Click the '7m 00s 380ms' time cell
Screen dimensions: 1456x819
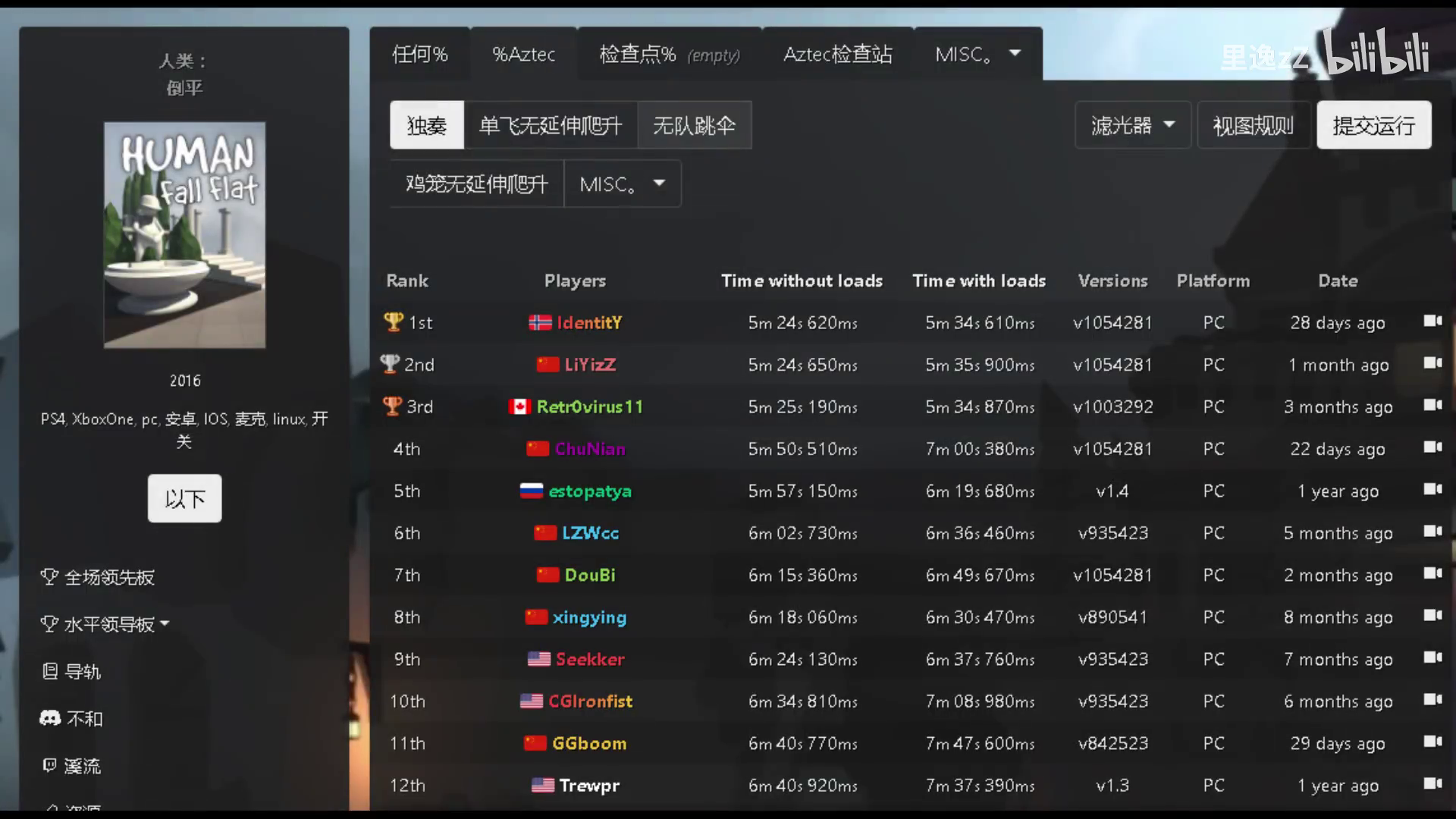[980, 449]
